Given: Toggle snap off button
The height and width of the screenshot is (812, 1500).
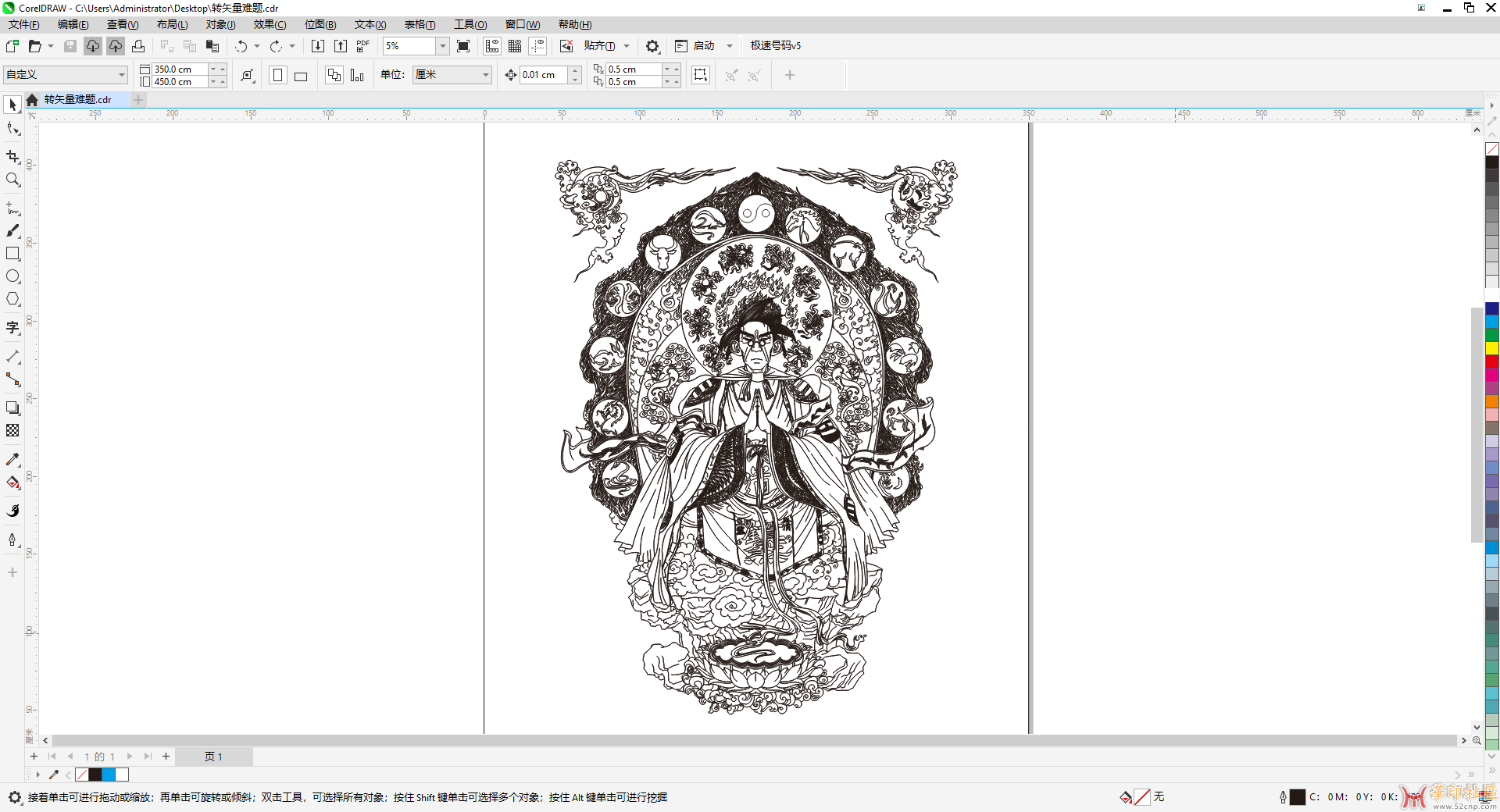Looking at the screenshot, I should coord(566,46).
